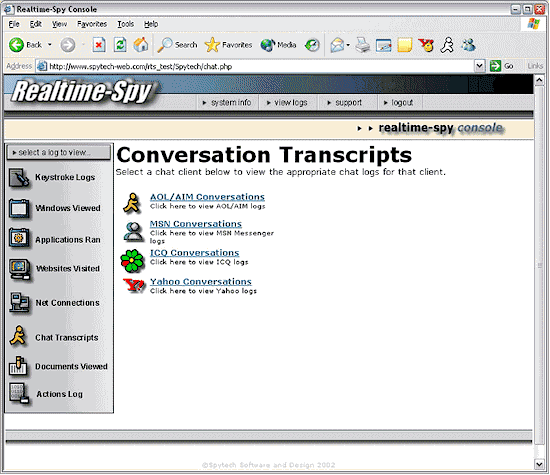550x475 pixels.
Task: Click the Forward arrow icon
Action: tap(67, 45)
